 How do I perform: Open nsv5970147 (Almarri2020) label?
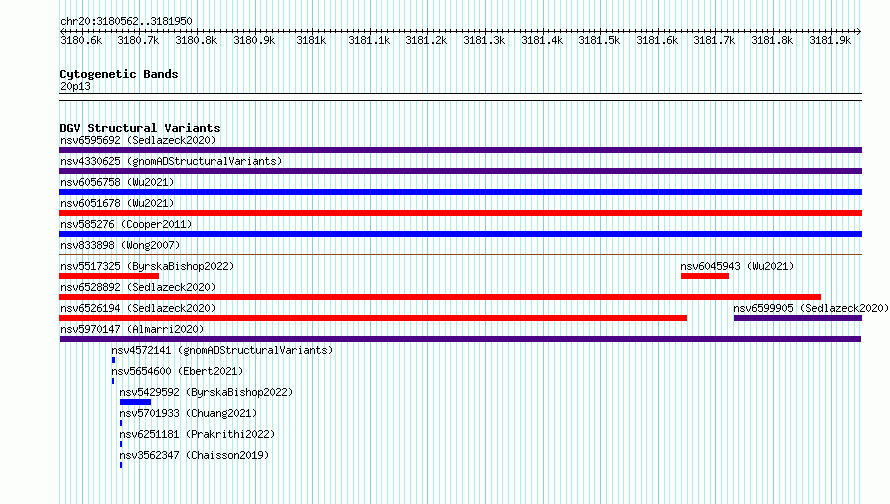pyautogui.click(x=132, y=329)
